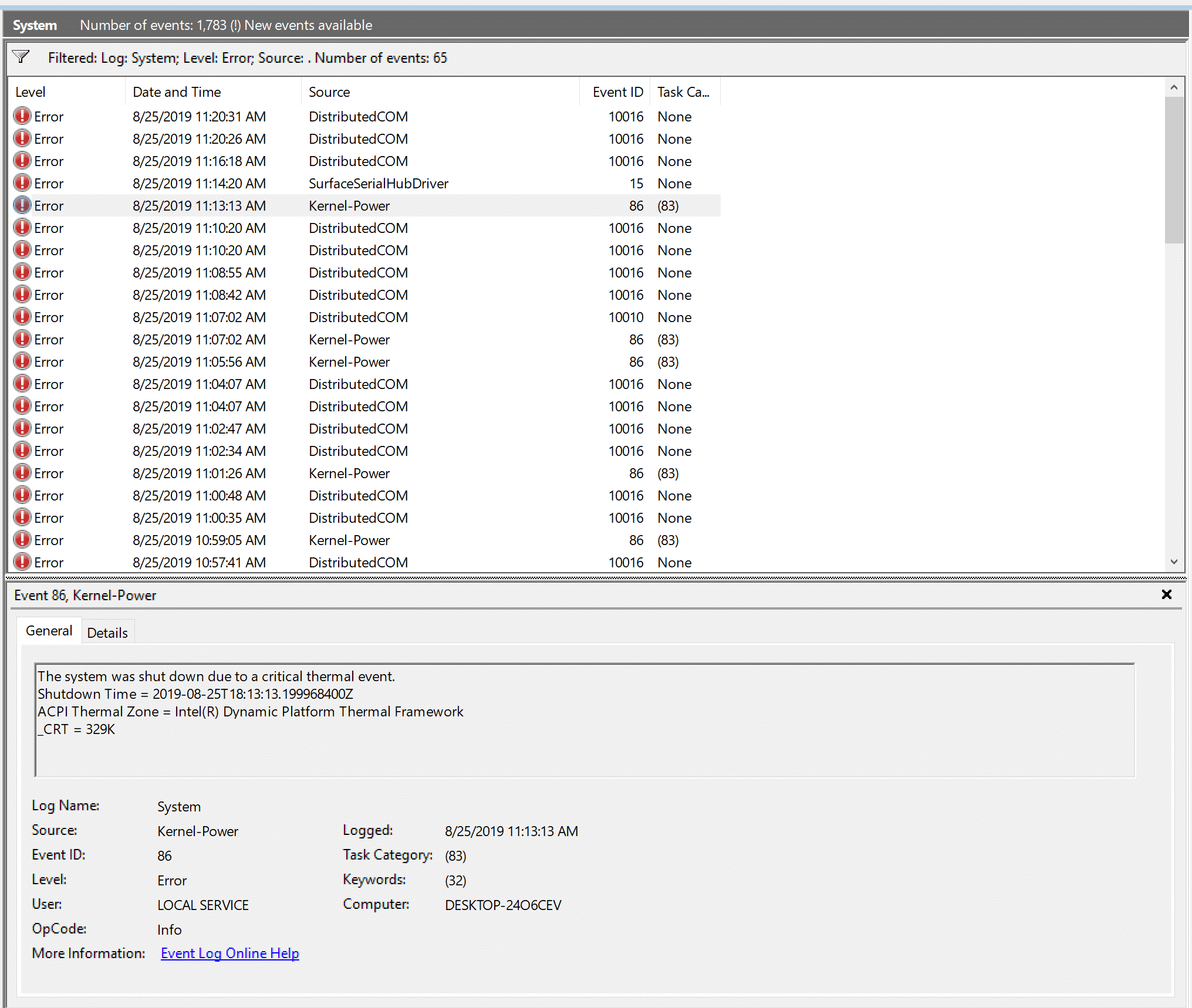Select the 8/25/2019 11:20:31 AM date cell
The width and height of the screenshot is (1192, 1008).
click(199, 117)
